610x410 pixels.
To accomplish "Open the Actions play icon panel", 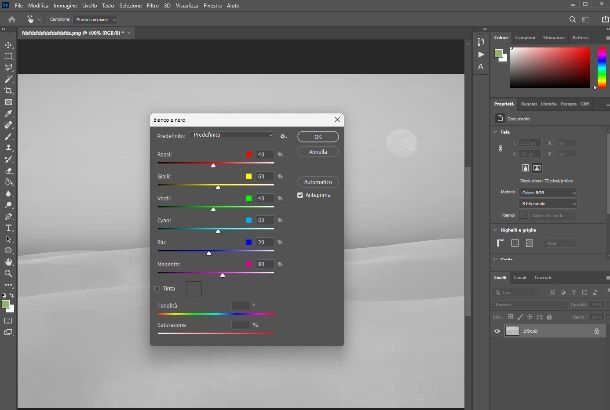I will point(481,54).
